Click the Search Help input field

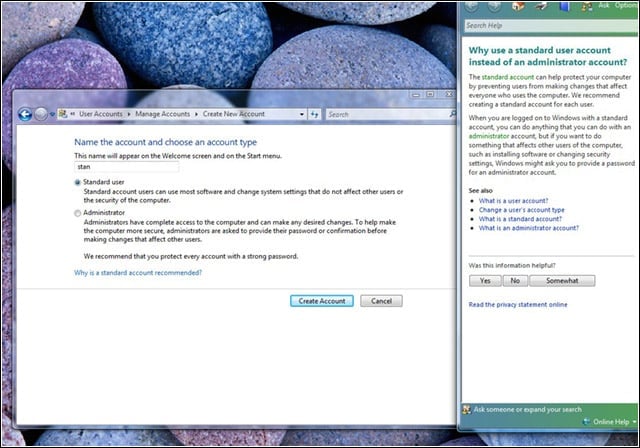(552, 25)
